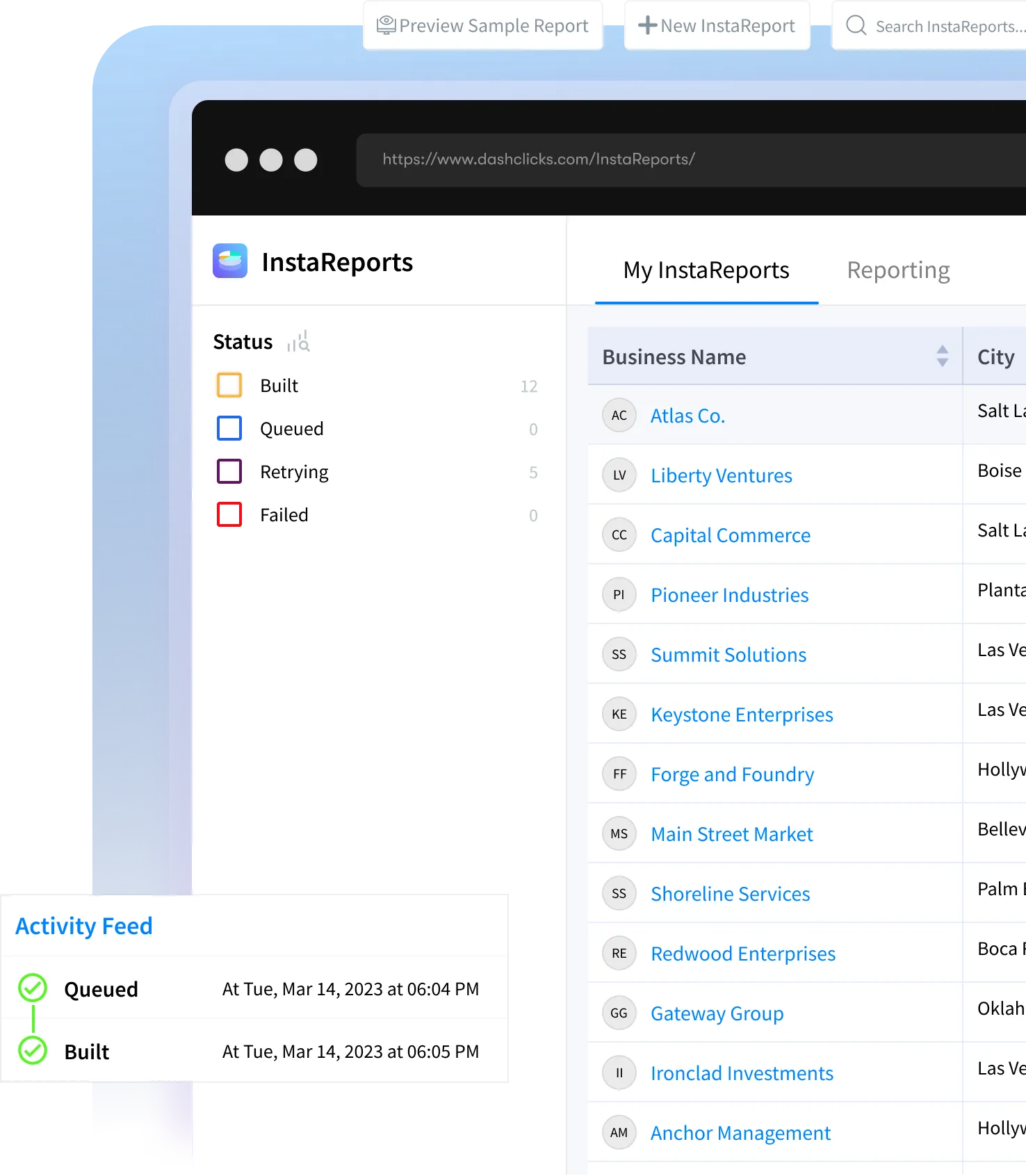Check the Failed status filter
The height and width of the screenshot is (1176, 1026).
229,514
